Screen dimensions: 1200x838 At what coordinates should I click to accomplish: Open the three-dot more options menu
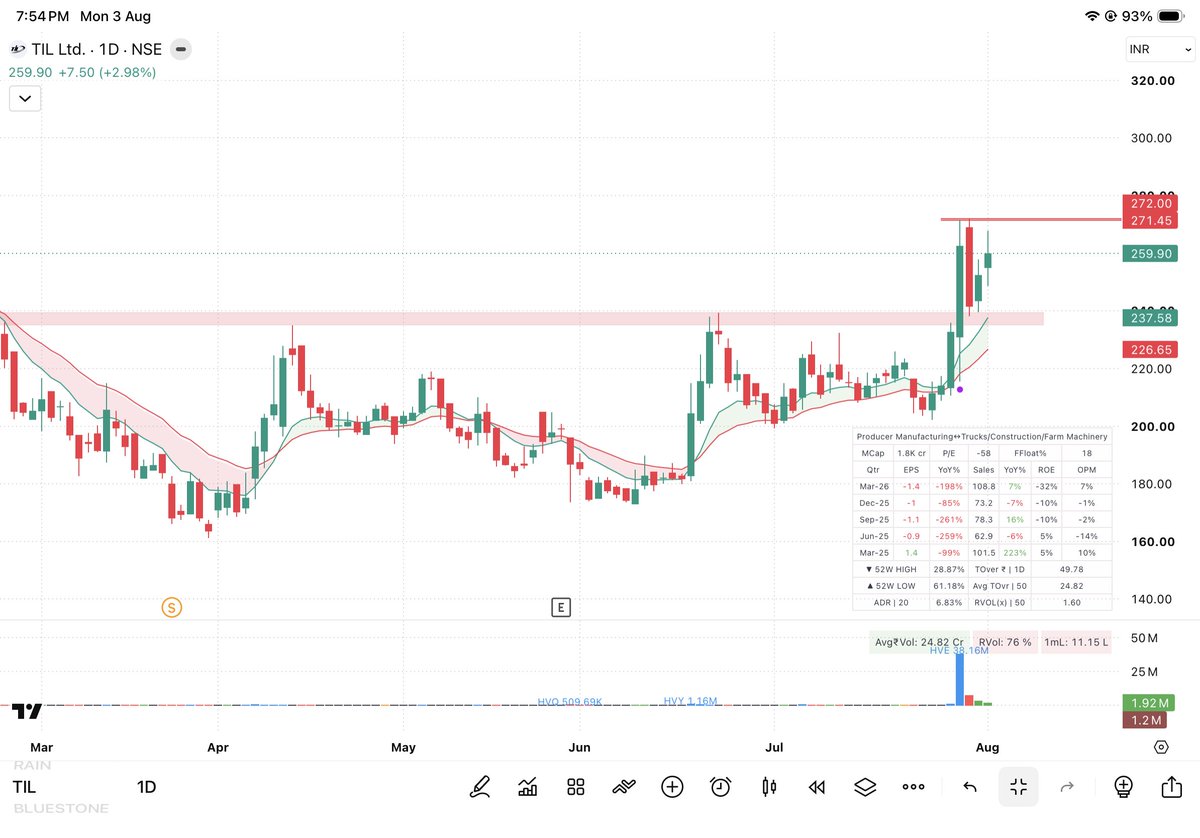[x=913, y=787]
